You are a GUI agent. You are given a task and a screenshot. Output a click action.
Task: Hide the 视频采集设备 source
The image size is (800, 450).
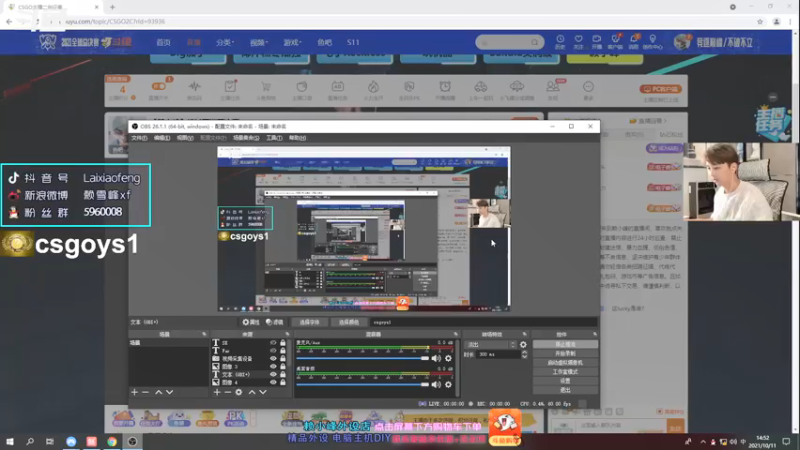pos(273,359)
